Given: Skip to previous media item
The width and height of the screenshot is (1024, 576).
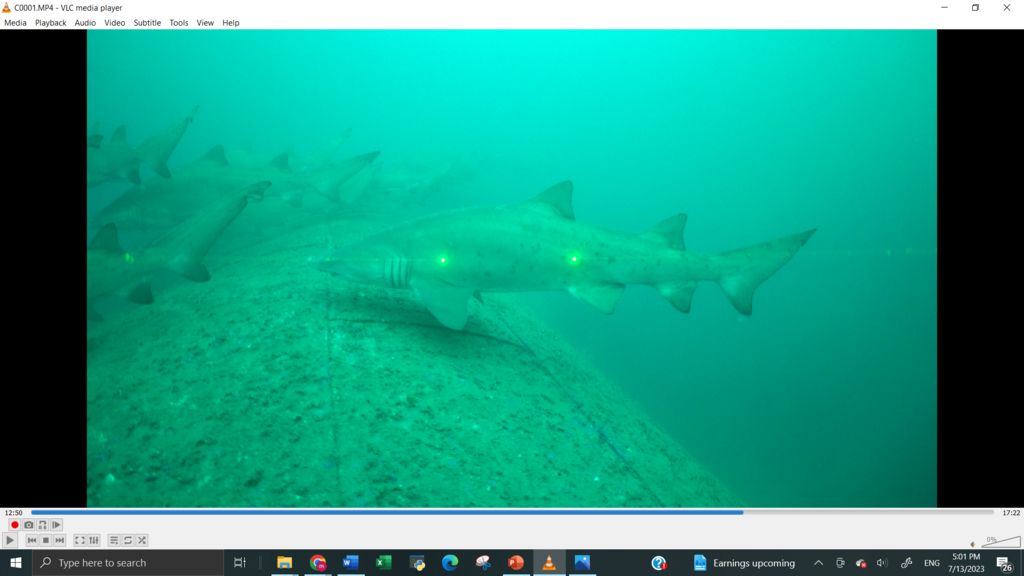Looking at the screenshot, I should pos(31,540).
